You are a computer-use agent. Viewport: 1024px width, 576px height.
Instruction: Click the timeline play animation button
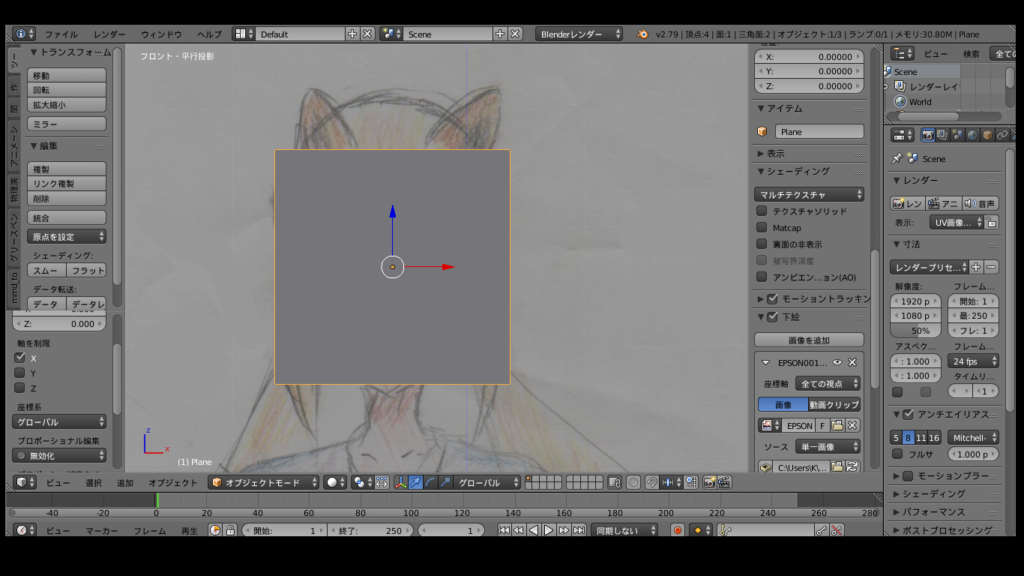tap(549, 530)
